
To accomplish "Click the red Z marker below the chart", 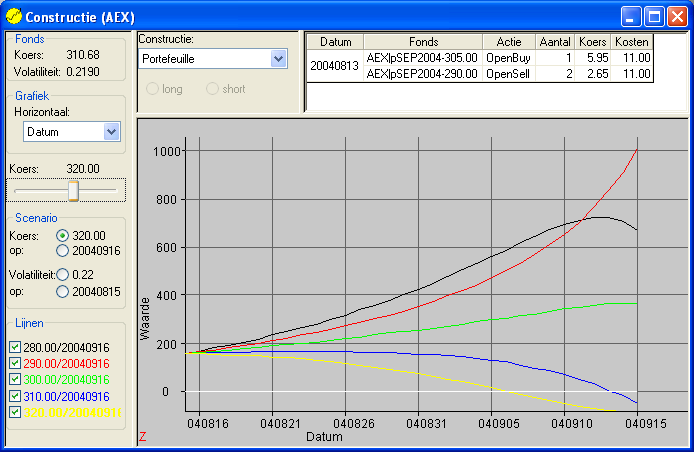I will 142,437.
